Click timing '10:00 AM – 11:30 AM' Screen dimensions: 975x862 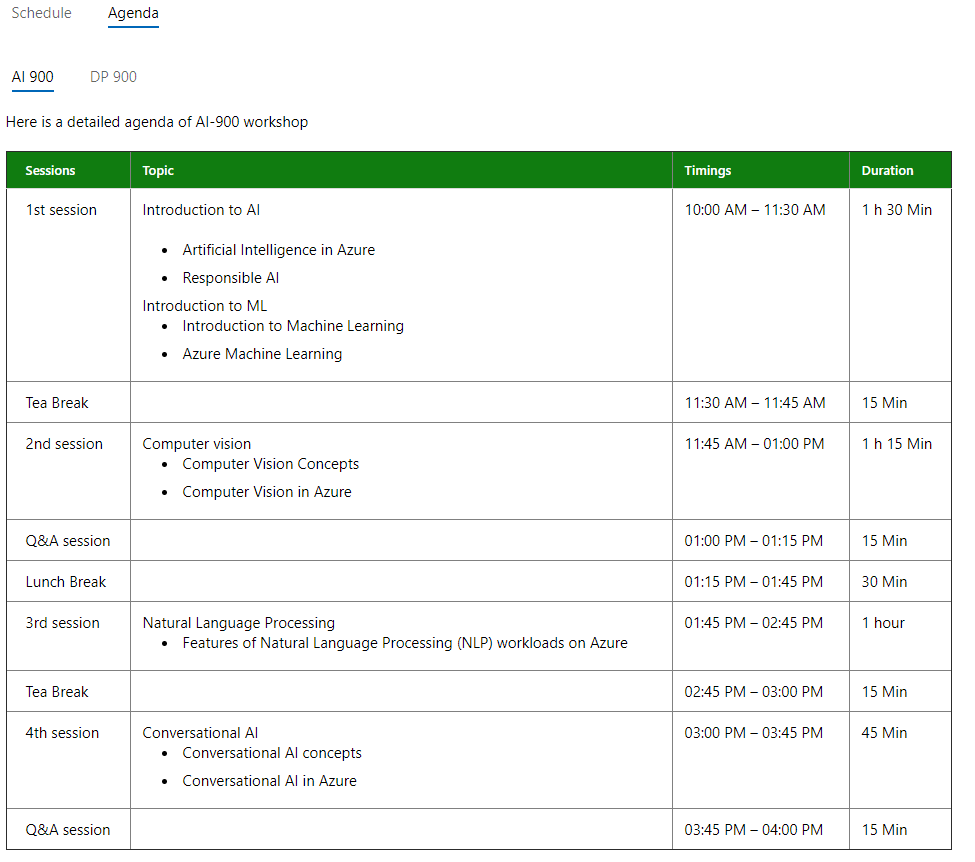click(755, 210)
